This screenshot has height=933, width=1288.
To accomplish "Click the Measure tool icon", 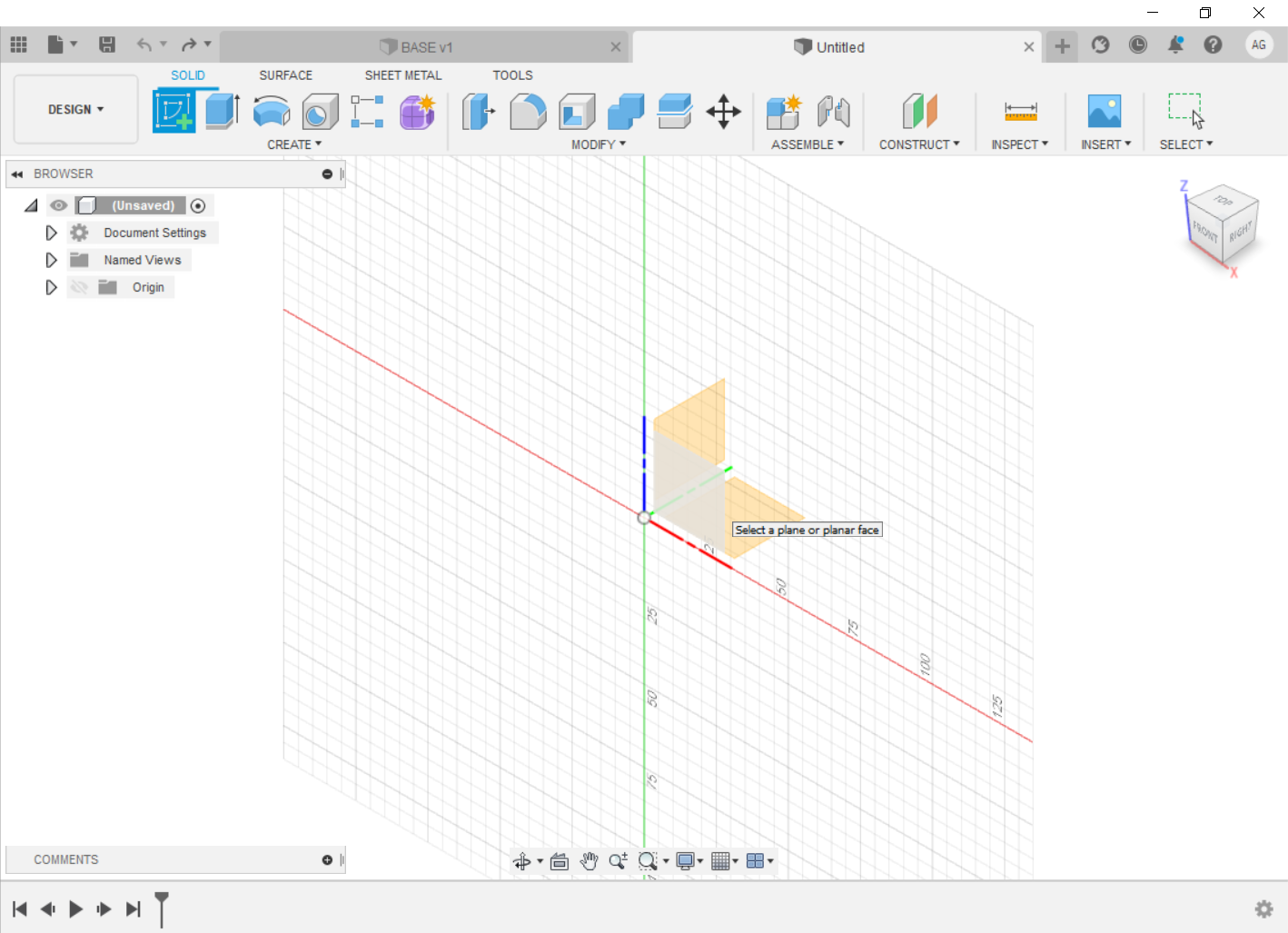I will (1020, 112).
